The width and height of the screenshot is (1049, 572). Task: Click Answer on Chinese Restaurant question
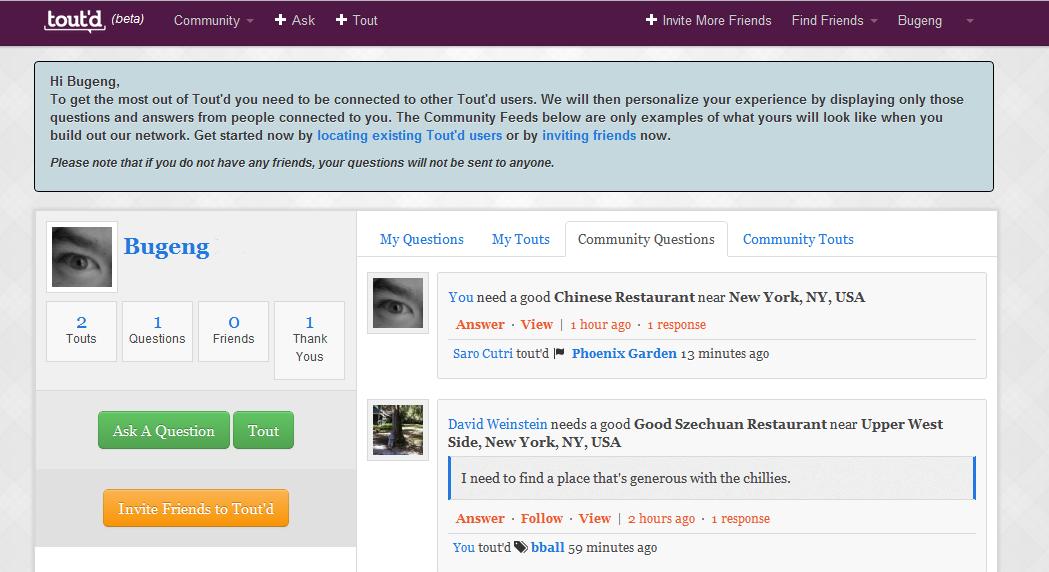point(480,324)
